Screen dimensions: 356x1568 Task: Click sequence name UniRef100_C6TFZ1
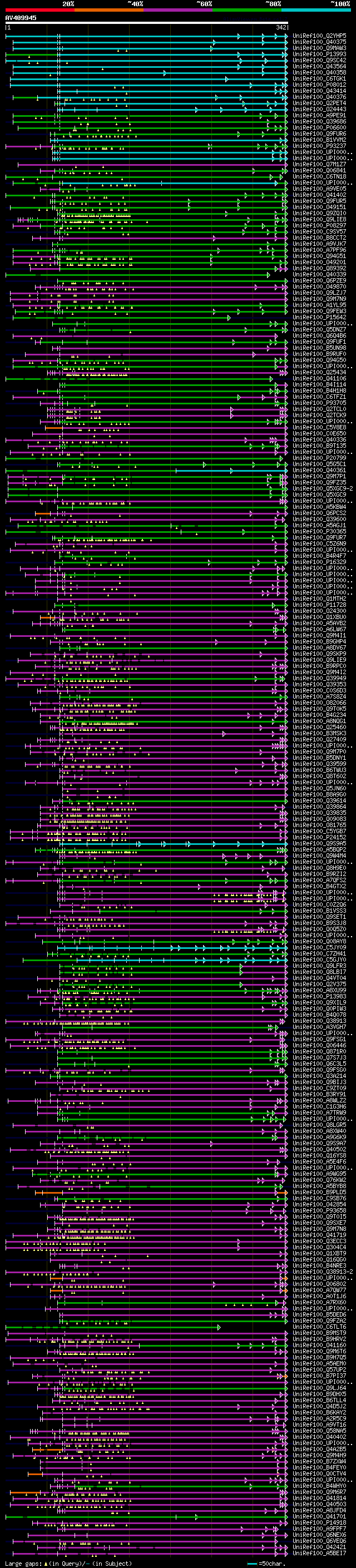319,397
